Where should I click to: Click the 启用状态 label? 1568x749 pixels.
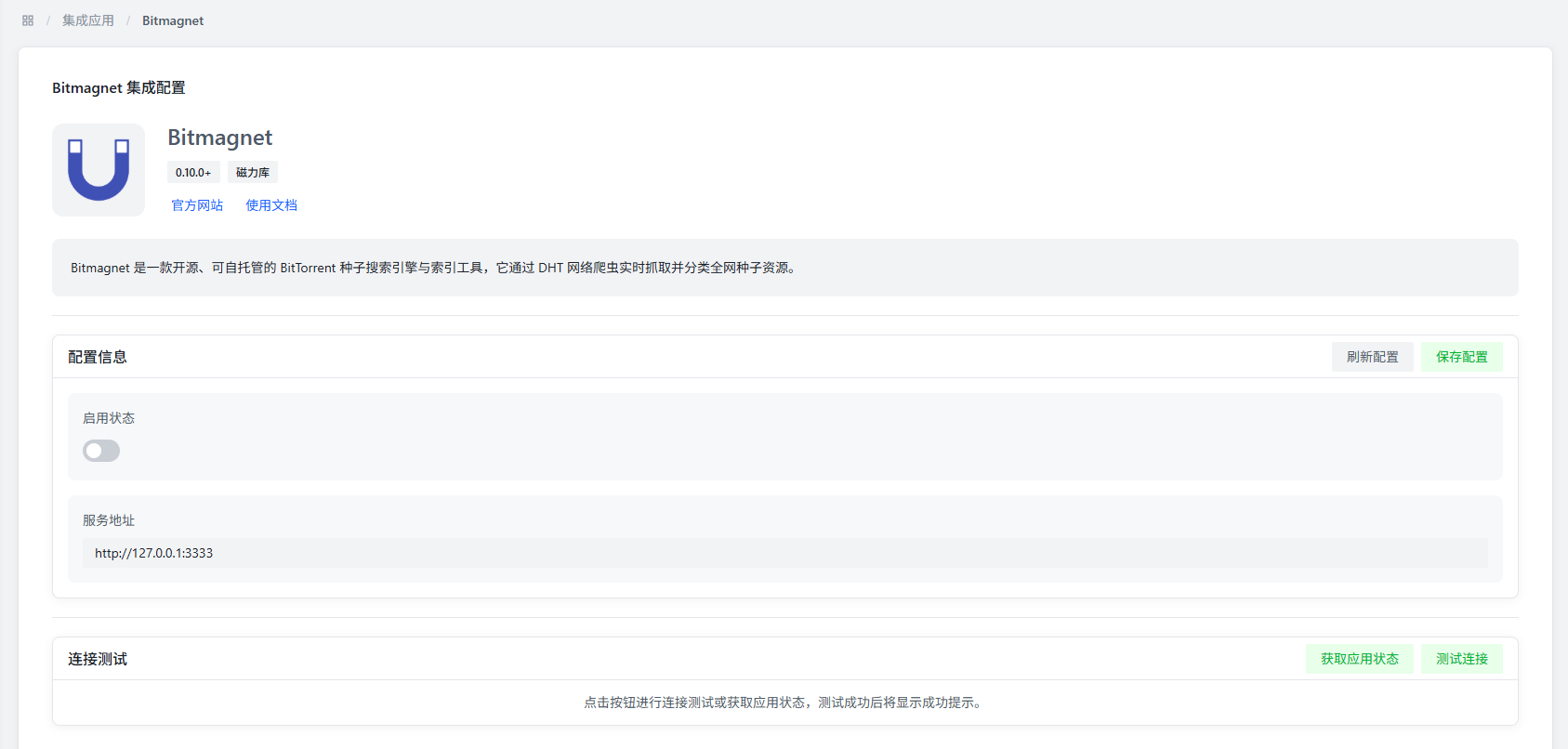pyautogui.click(x=109, y=418)
